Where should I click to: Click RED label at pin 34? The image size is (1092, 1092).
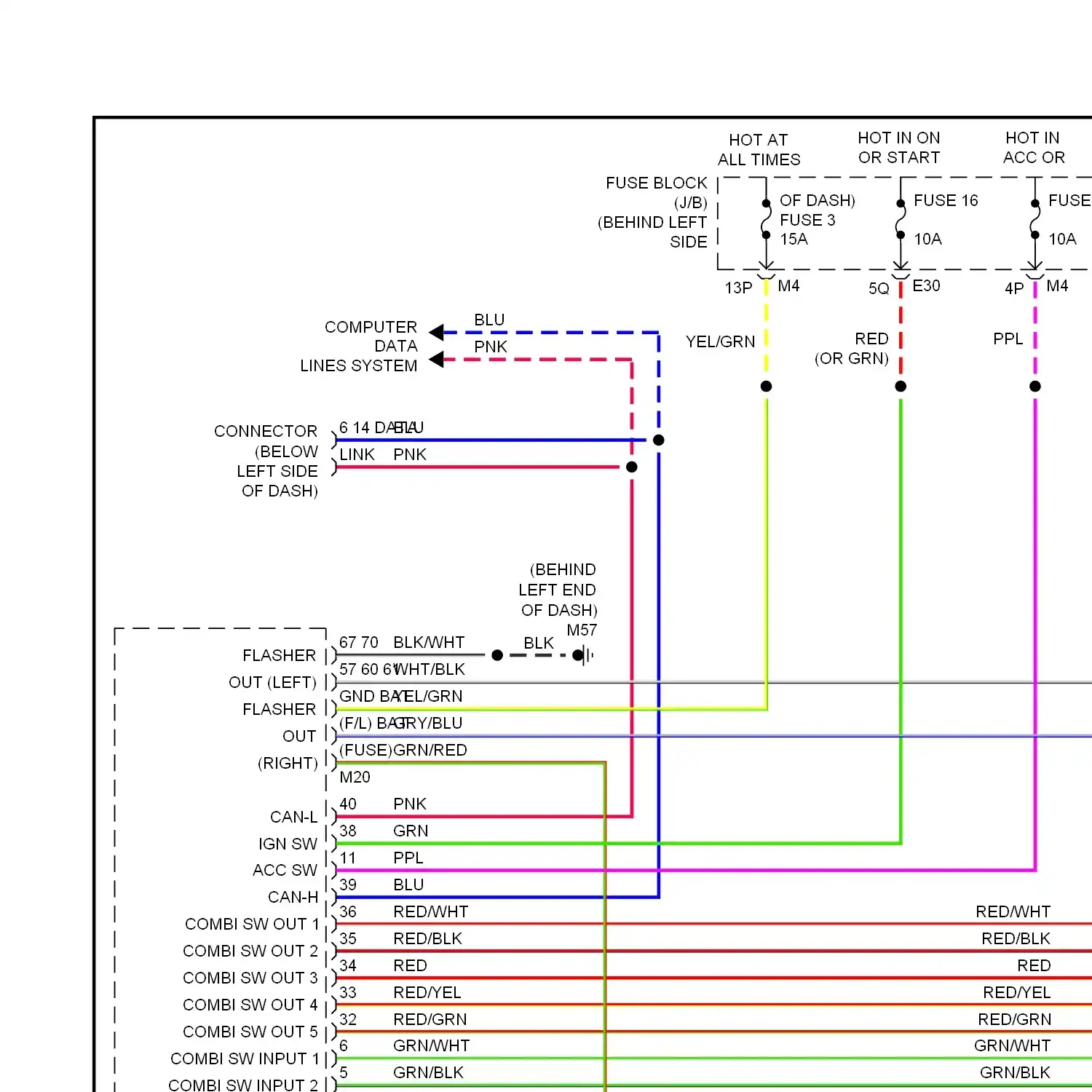[410, 965]
